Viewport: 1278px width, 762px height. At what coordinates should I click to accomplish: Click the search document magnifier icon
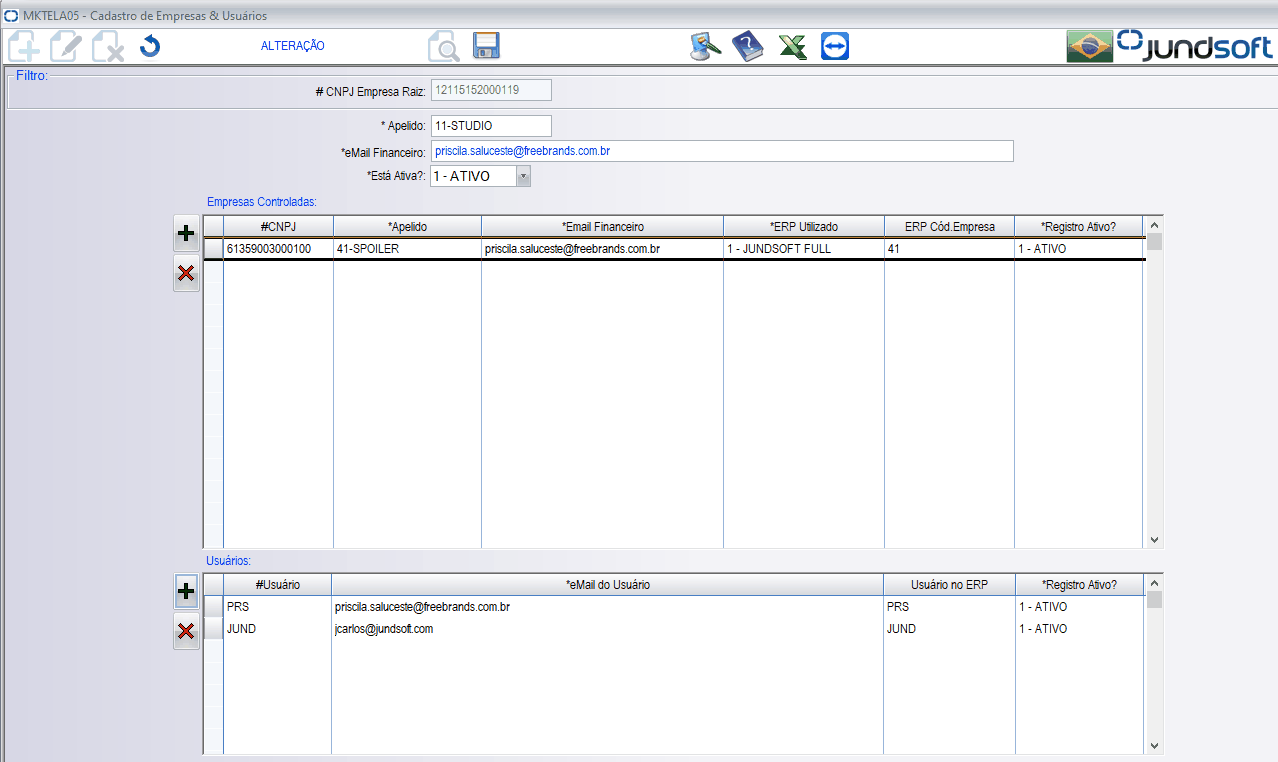pos(443,47)
